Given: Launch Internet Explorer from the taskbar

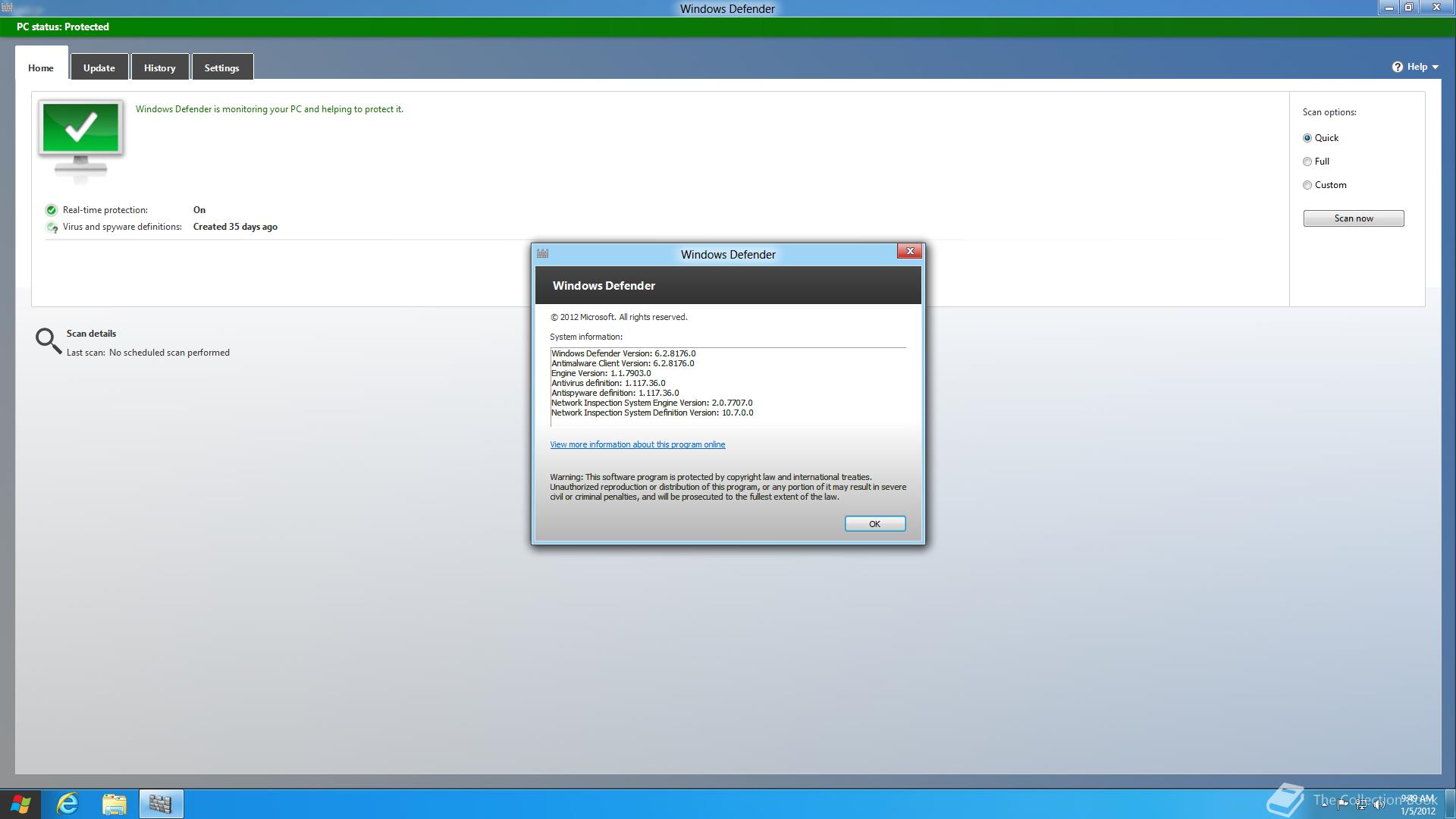Looking at the screenshot, I should tap(67, 804).
